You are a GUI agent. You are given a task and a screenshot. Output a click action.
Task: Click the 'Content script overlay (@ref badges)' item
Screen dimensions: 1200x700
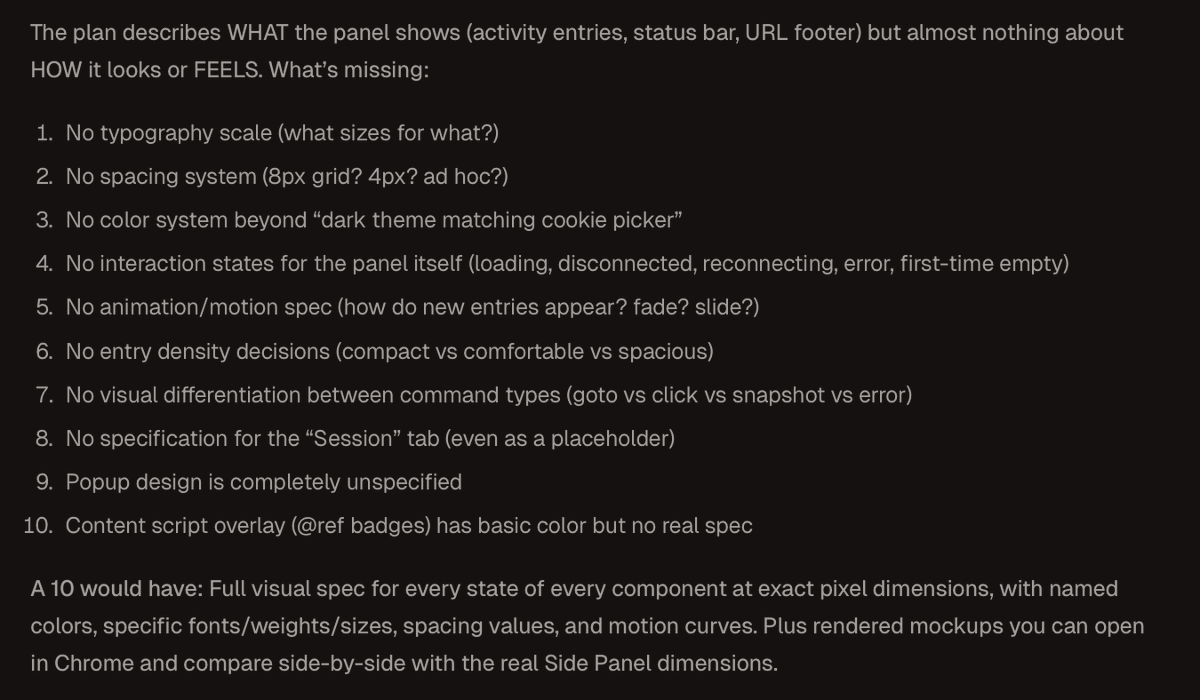pos(409,526)
